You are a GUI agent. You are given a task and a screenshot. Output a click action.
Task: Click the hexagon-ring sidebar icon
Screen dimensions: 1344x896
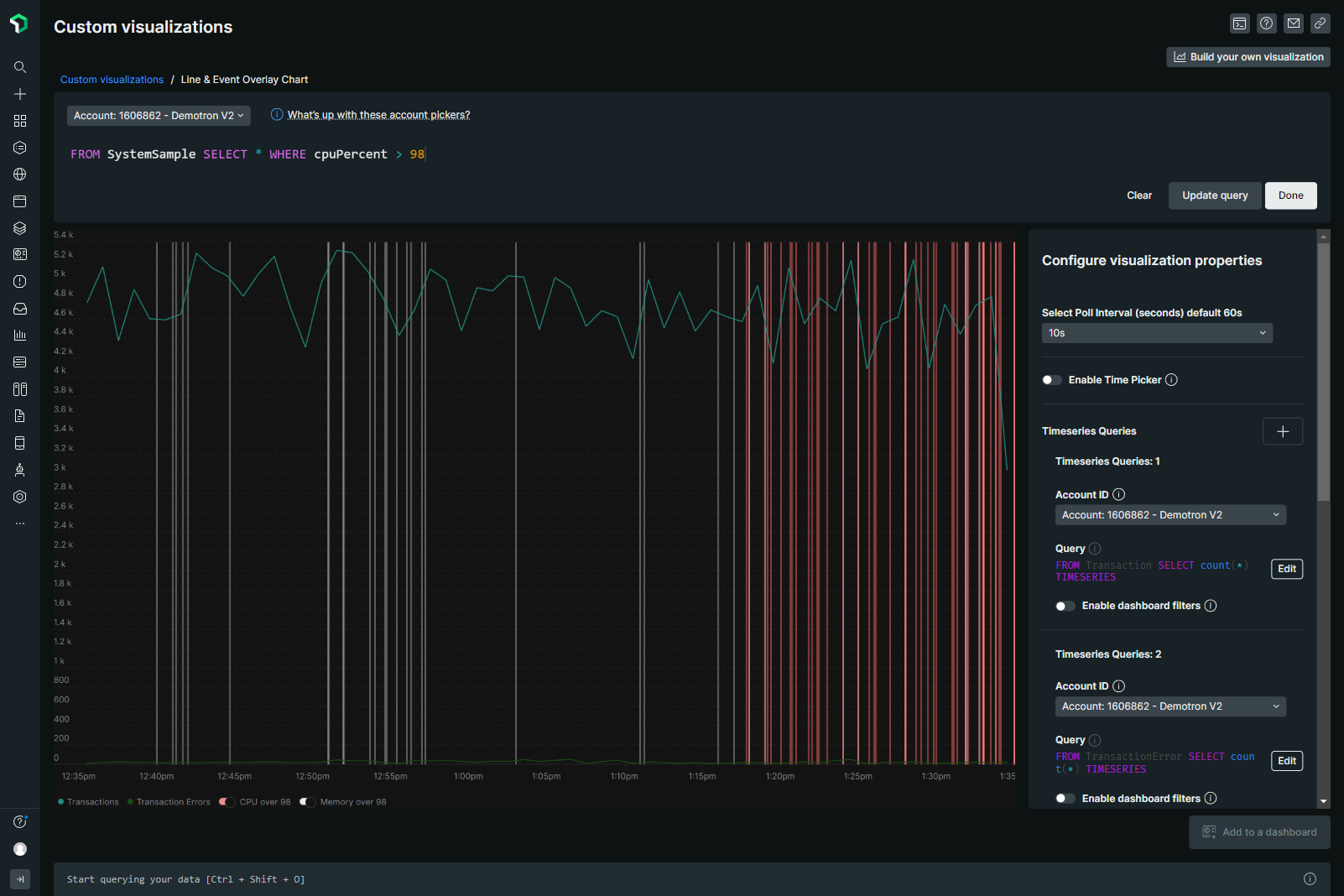pyautogui.click(x=20, y=497)
